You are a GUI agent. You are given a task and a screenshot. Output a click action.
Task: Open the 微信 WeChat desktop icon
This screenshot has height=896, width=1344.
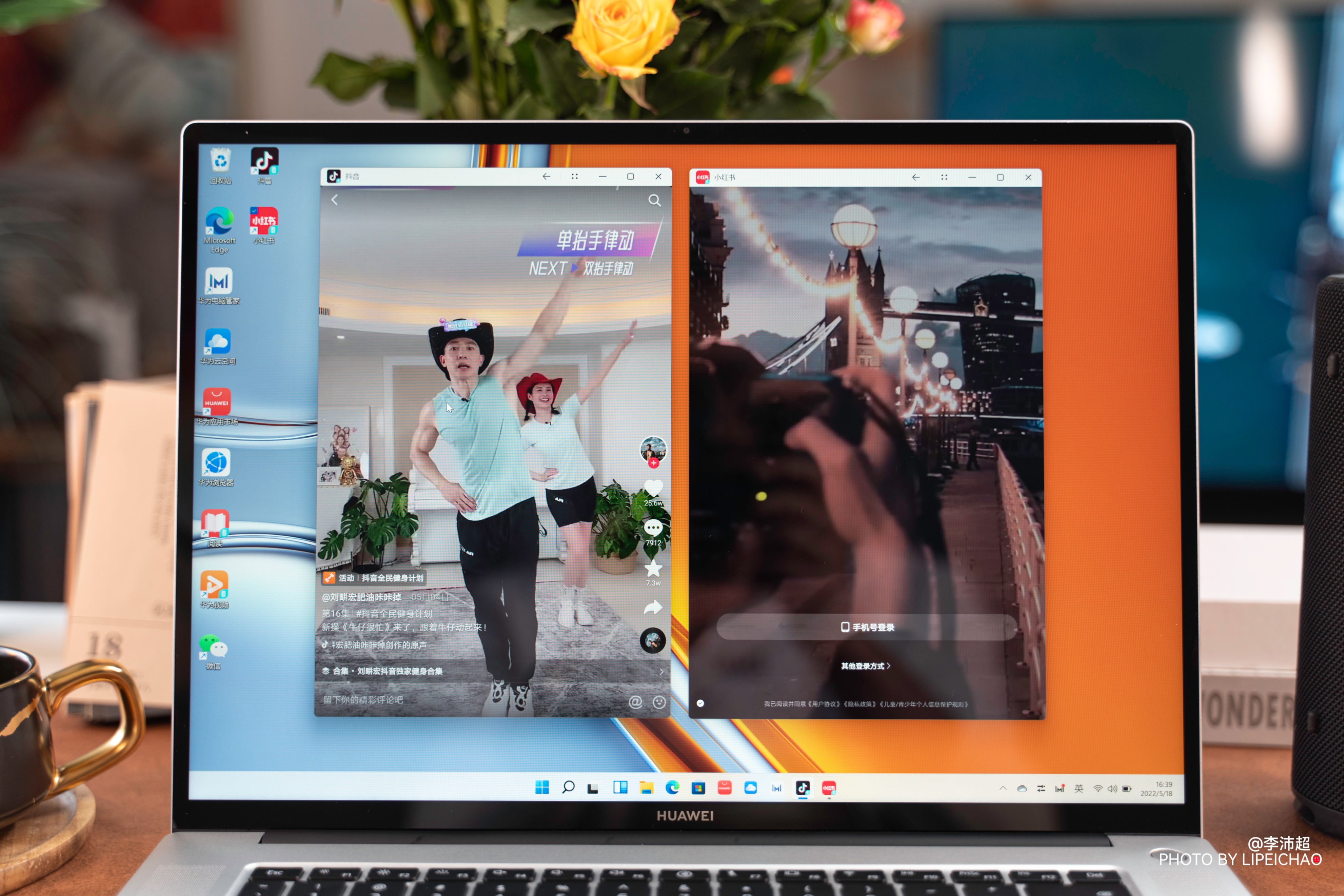pos(213,652)
